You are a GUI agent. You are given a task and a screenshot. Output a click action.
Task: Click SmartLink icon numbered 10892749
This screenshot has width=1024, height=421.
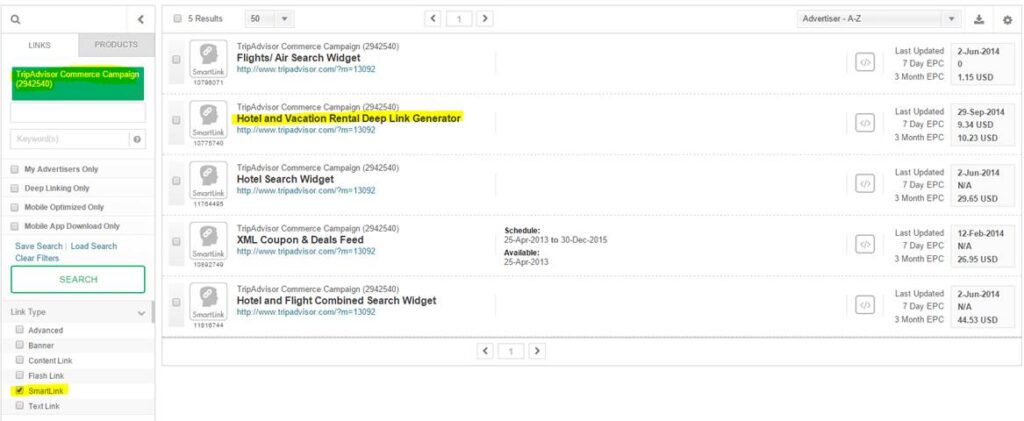pyautogui.click(x=208, y=242)
